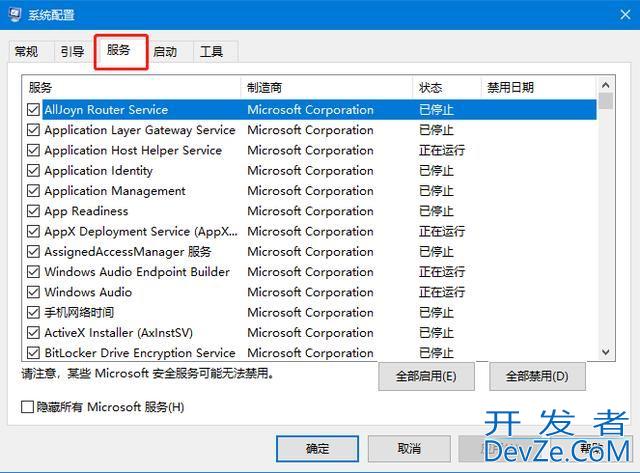Sort by 禁用日期 column header

(539, 87)
